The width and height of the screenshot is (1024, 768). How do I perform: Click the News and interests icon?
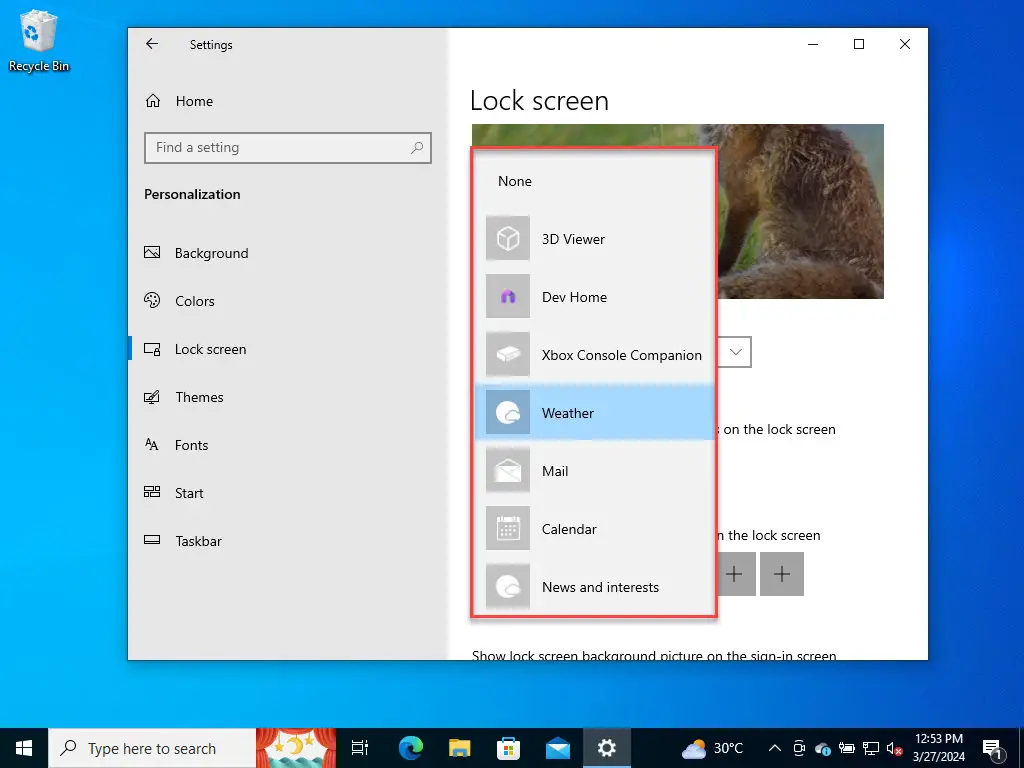click(507, 586)
